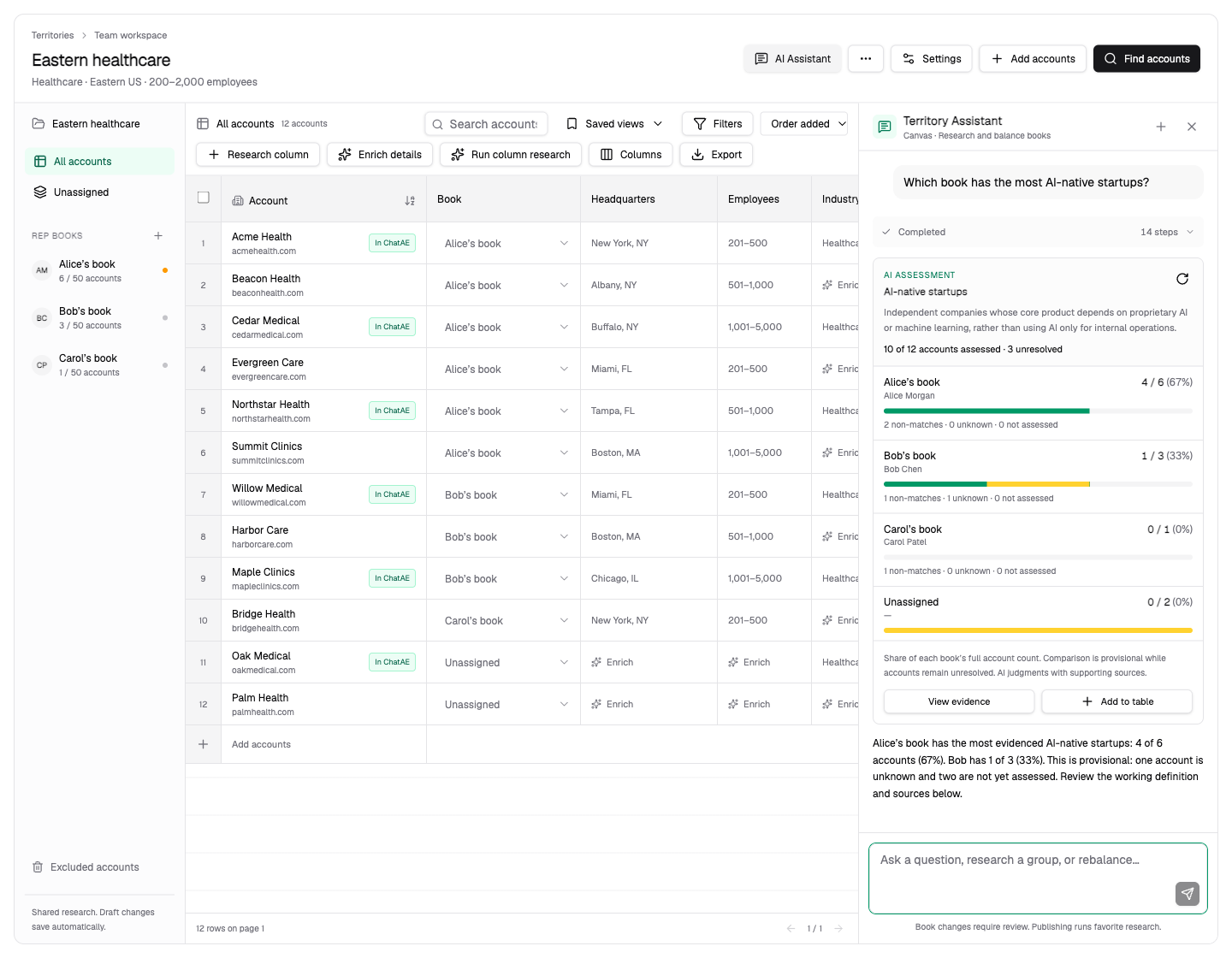Open Book dropdown for Acme Health row

(x=506, y=244)
